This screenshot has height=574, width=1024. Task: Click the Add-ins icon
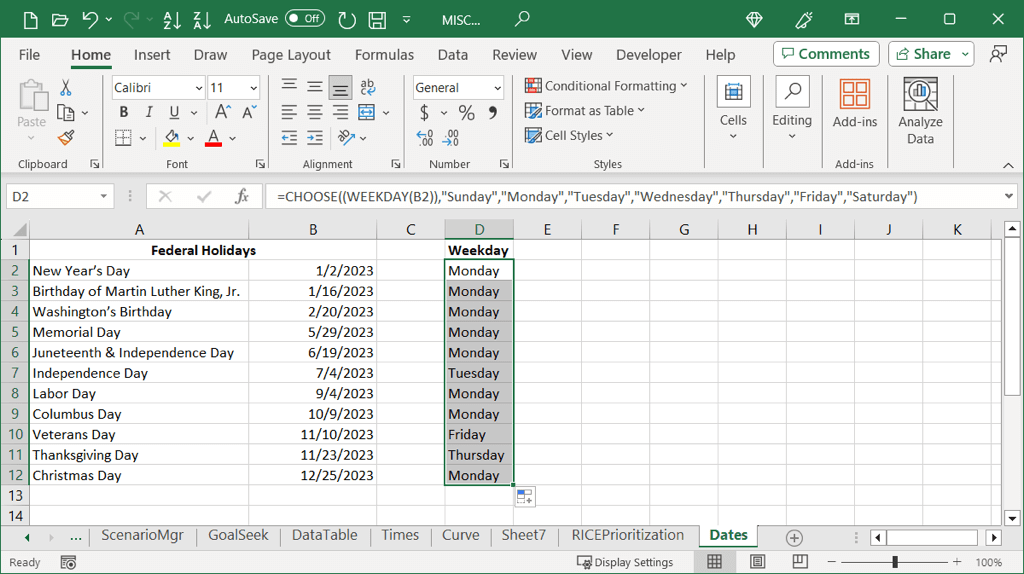854,104
